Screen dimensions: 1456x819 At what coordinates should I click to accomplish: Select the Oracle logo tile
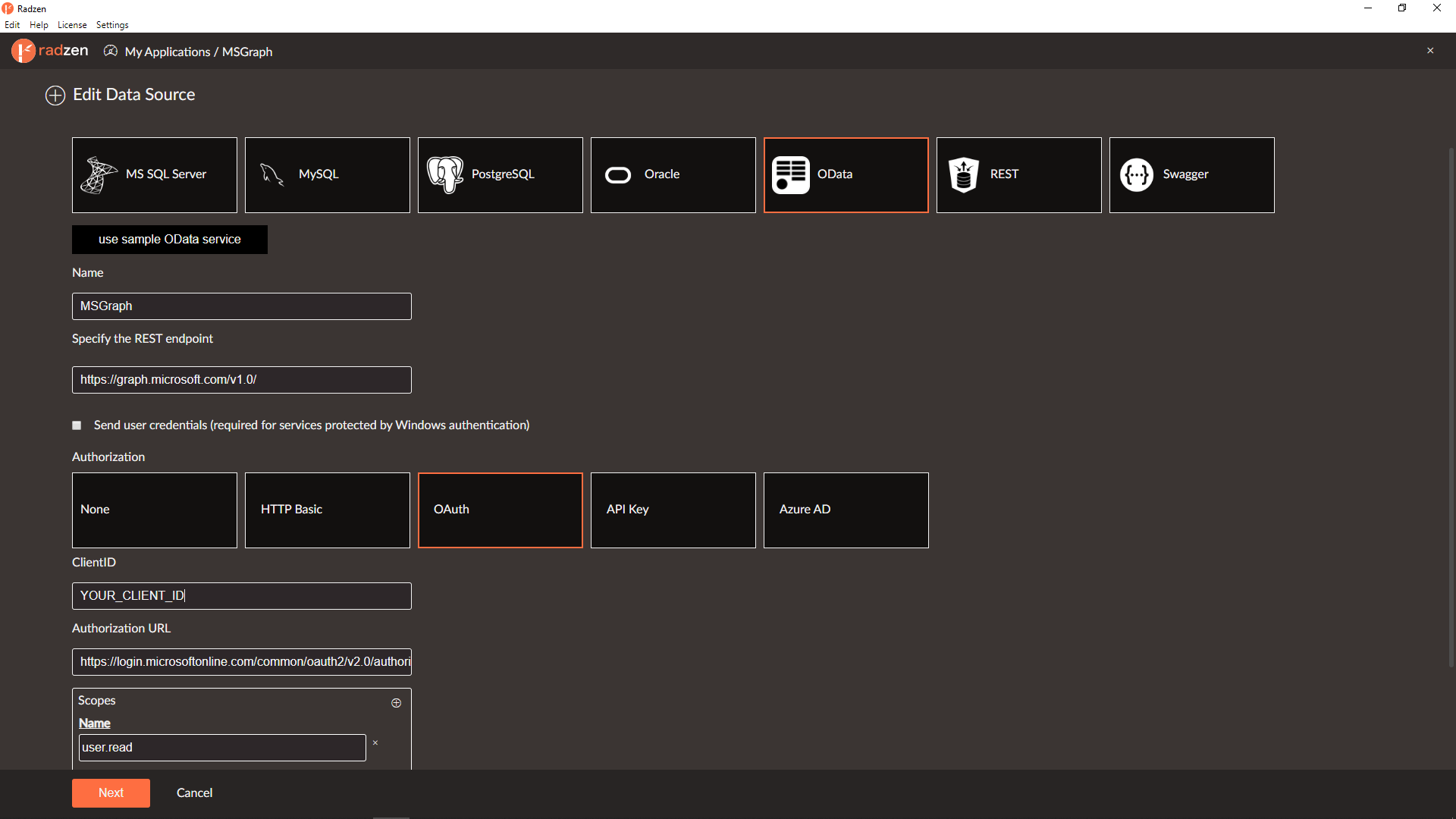pos(673,175)
